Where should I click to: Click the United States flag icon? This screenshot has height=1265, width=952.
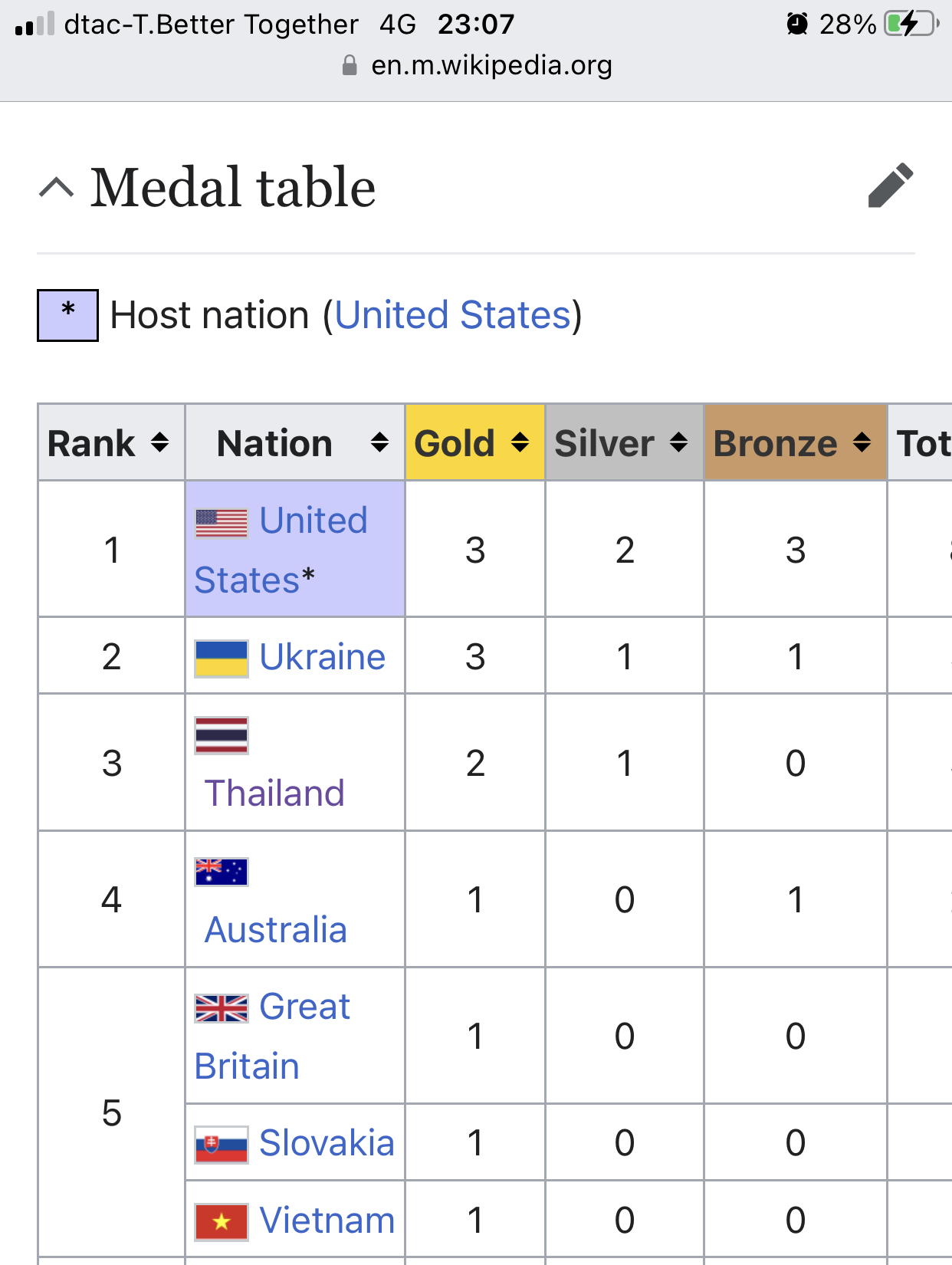coord(222,524)
